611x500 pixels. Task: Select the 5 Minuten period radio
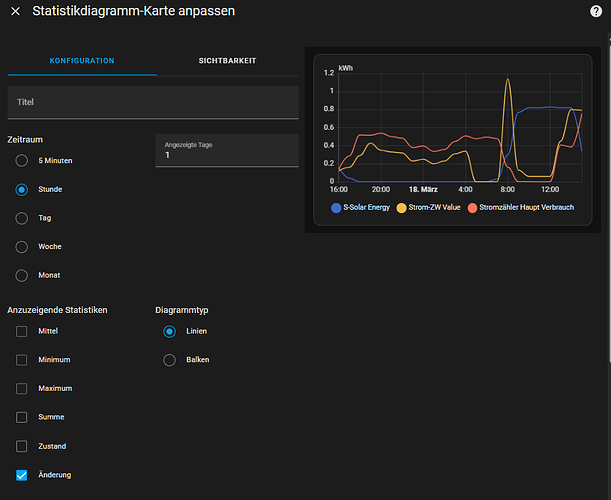pyautogui.click(x=22, y=161)
